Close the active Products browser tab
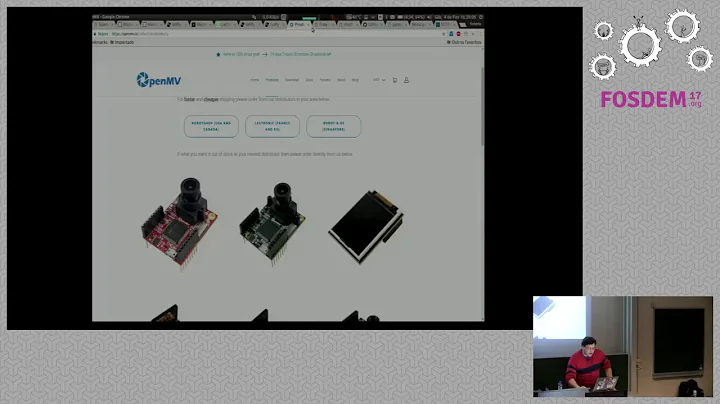This screenshot has height=404, width=720. [308, 24]
